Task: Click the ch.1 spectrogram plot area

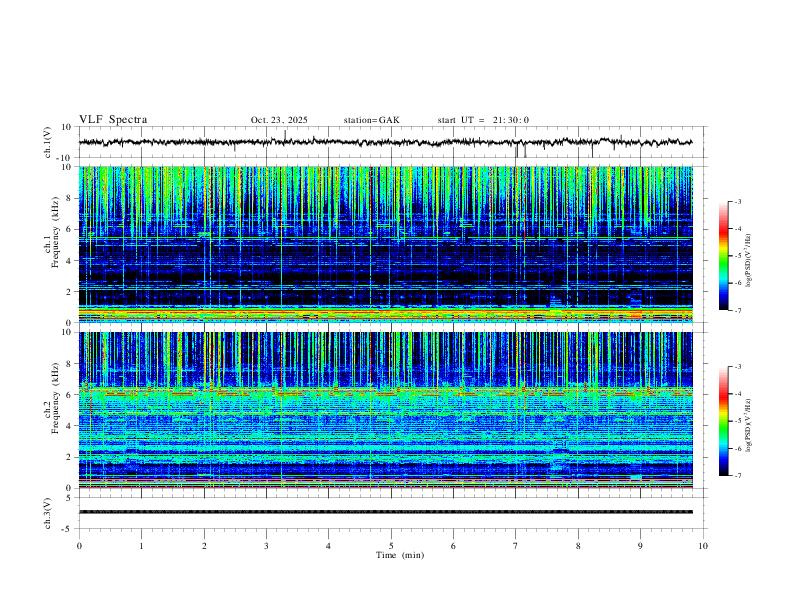Action: [385, 244]
